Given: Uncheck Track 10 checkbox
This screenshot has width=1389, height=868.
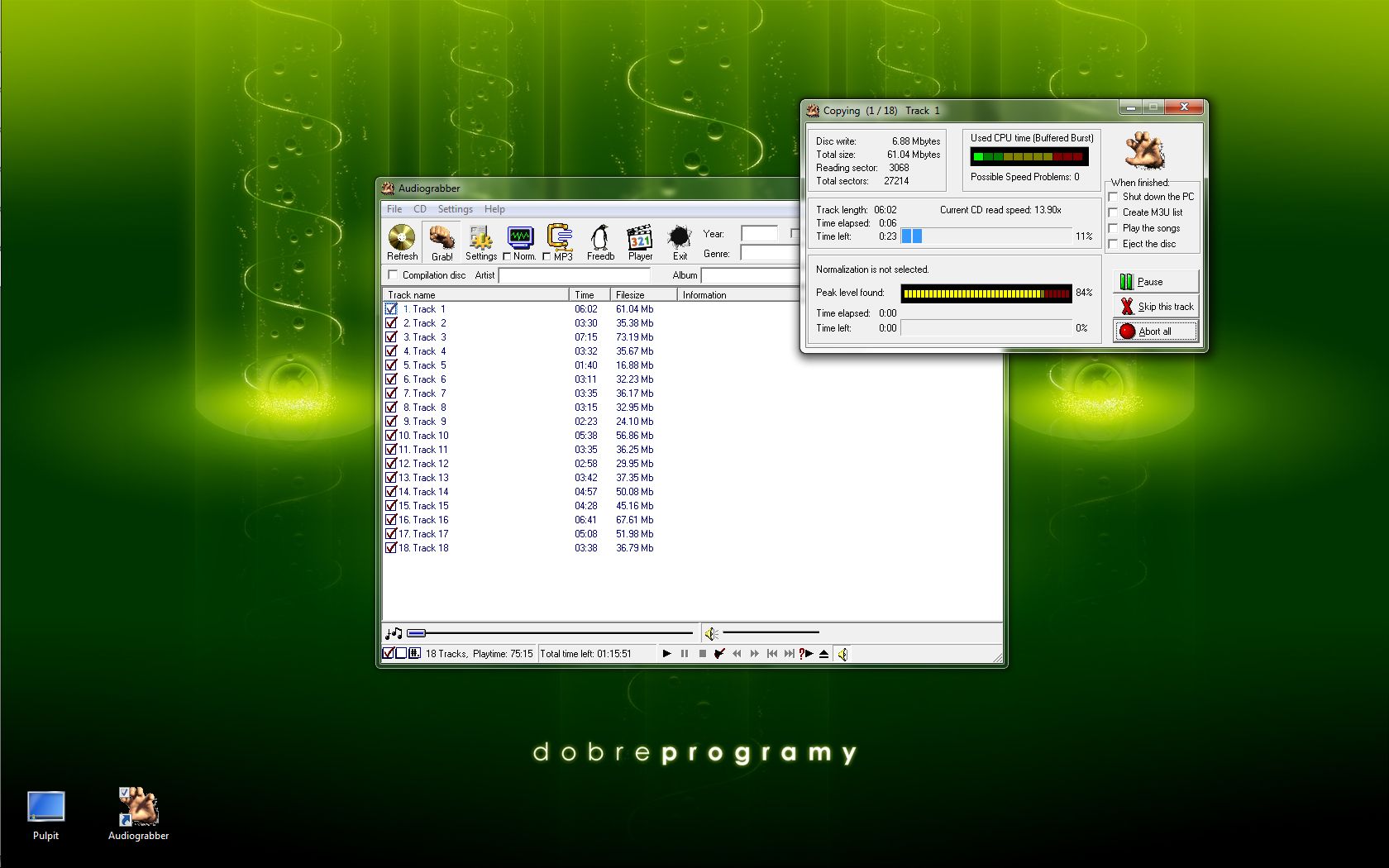Looking at the screenshot, I should [391, 436].
